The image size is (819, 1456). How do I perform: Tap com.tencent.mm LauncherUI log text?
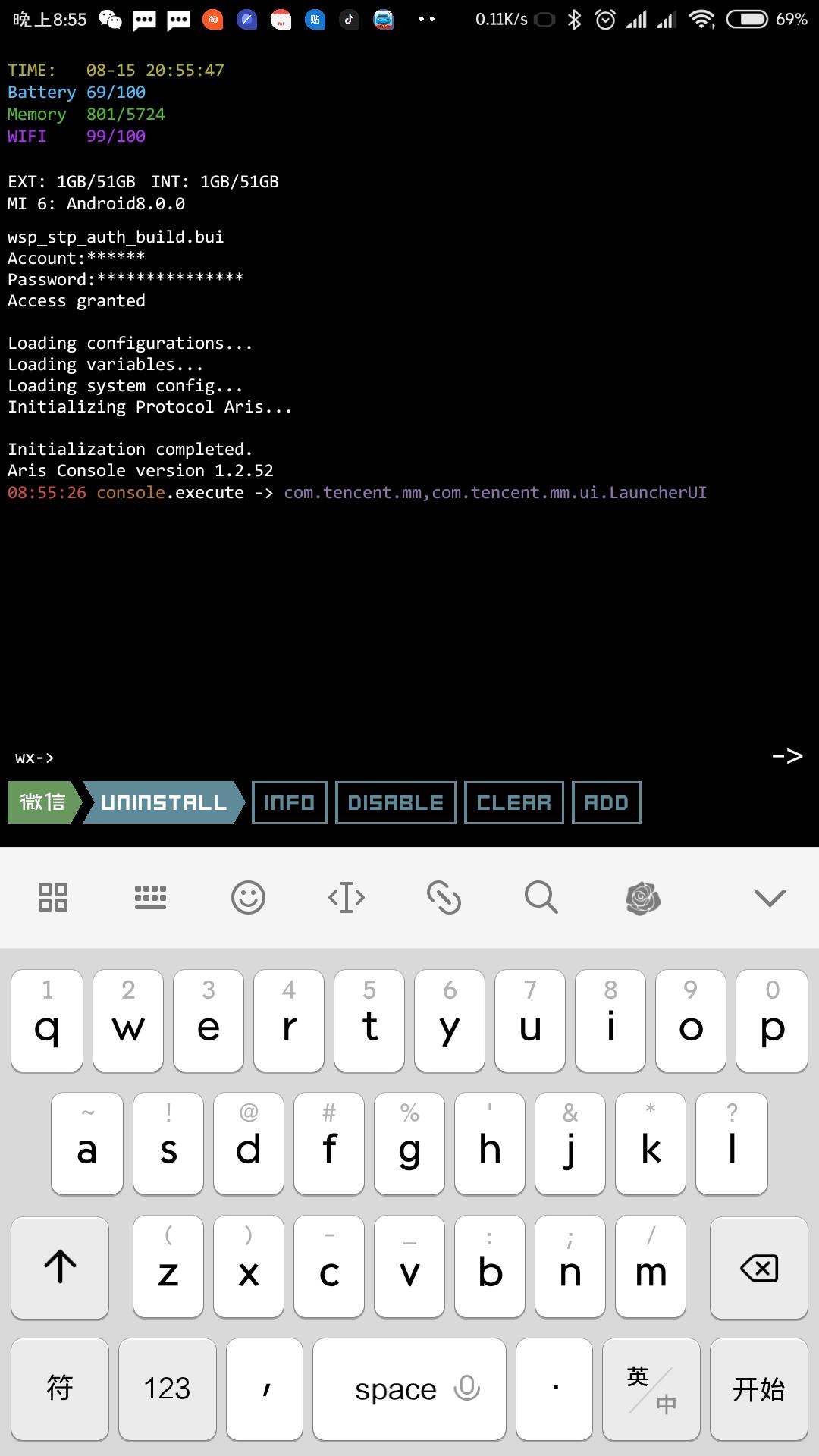495,493
